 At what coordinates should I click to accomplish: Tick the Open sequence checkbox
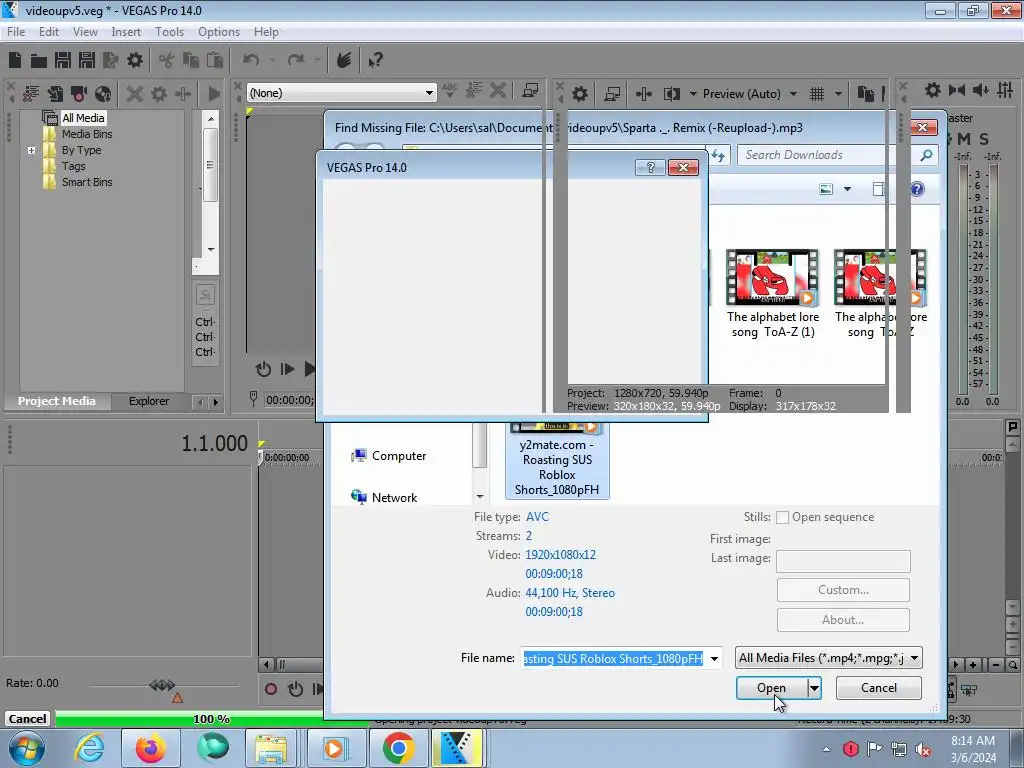tap(782, 517)
